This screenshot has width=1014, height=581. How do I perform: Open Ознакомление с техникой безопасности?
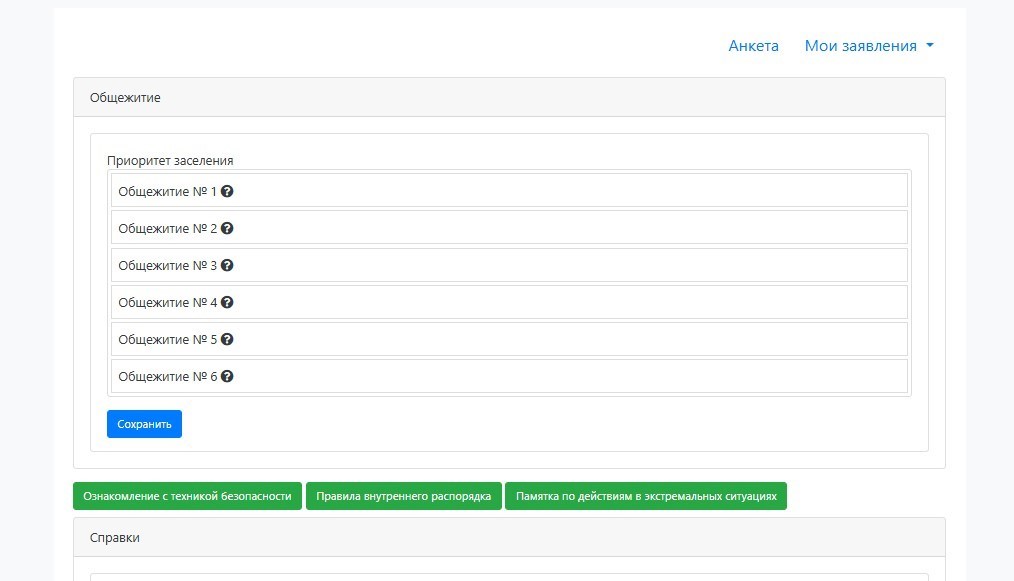(188, 496)
